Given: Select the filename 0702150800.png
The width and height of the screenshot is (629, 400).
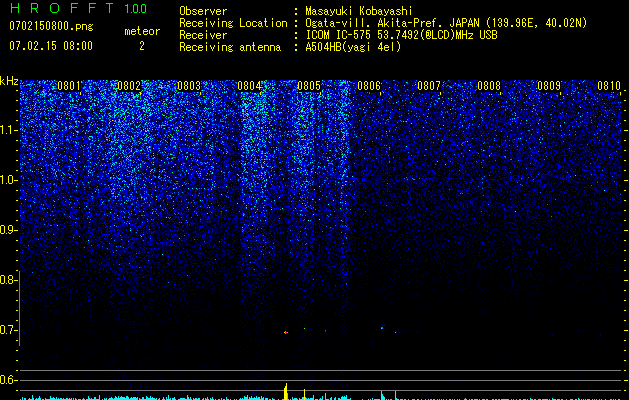Looking at the screenshot, I should [51, 26].
